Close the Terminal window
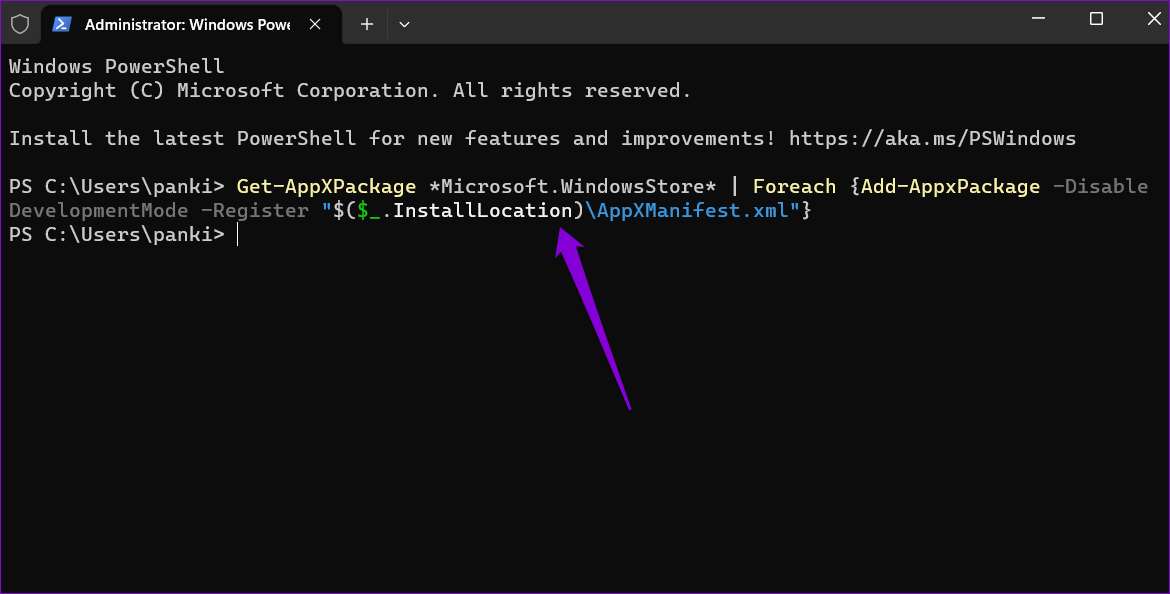Viewport: 1170px width, 594px height. (x=1154, y=19)
